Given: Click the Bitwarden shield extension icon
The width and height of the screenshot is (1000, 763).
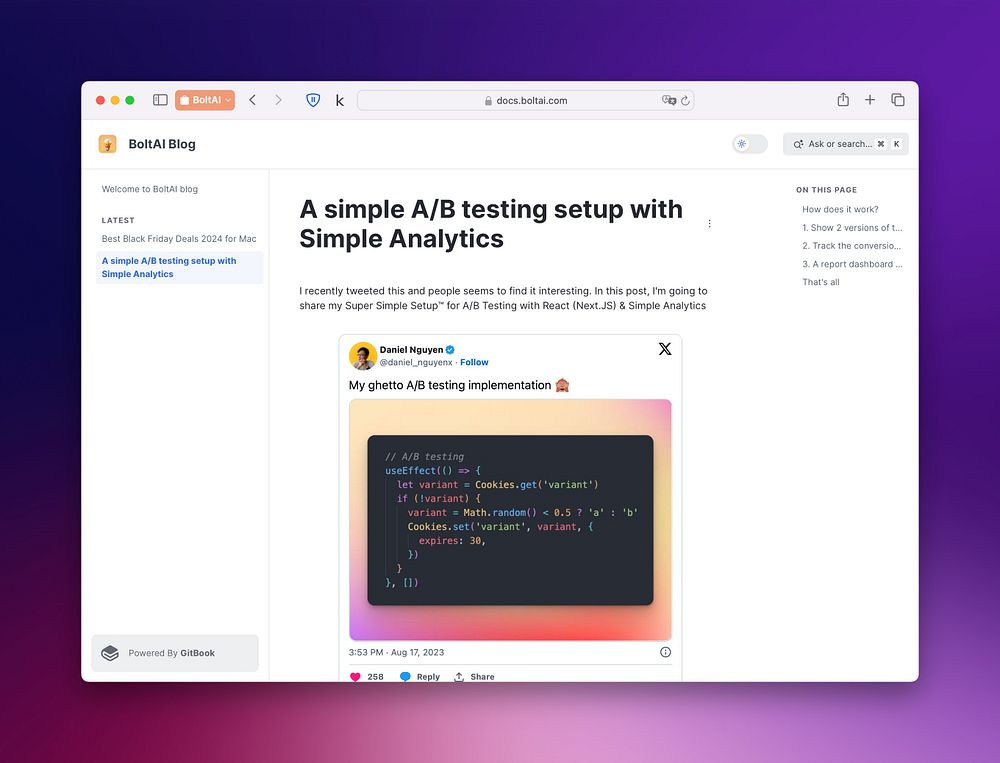Looking at the screenshot, I should click(x=313, y=100).
